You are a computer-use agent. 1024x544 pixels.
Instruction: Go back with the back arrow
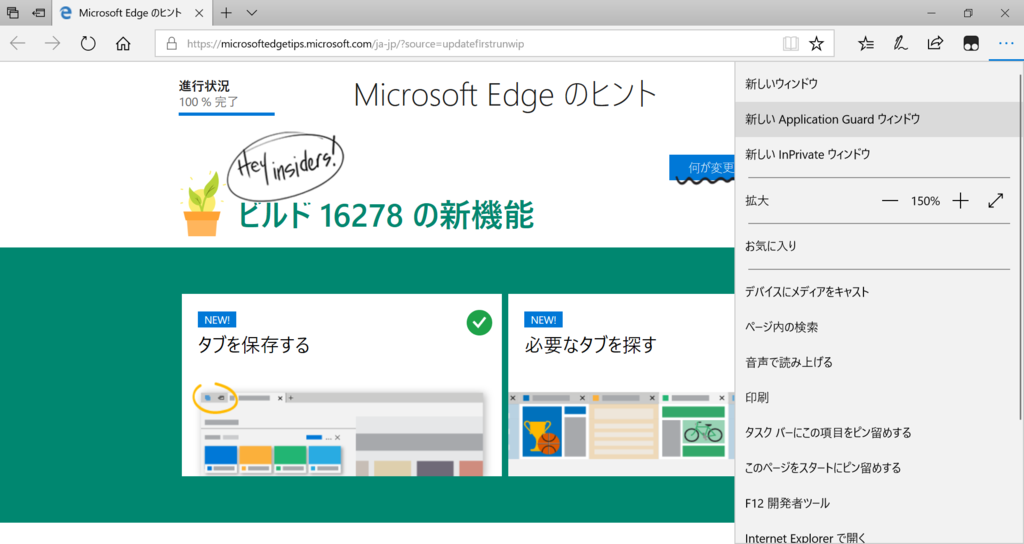click(18, 44)
